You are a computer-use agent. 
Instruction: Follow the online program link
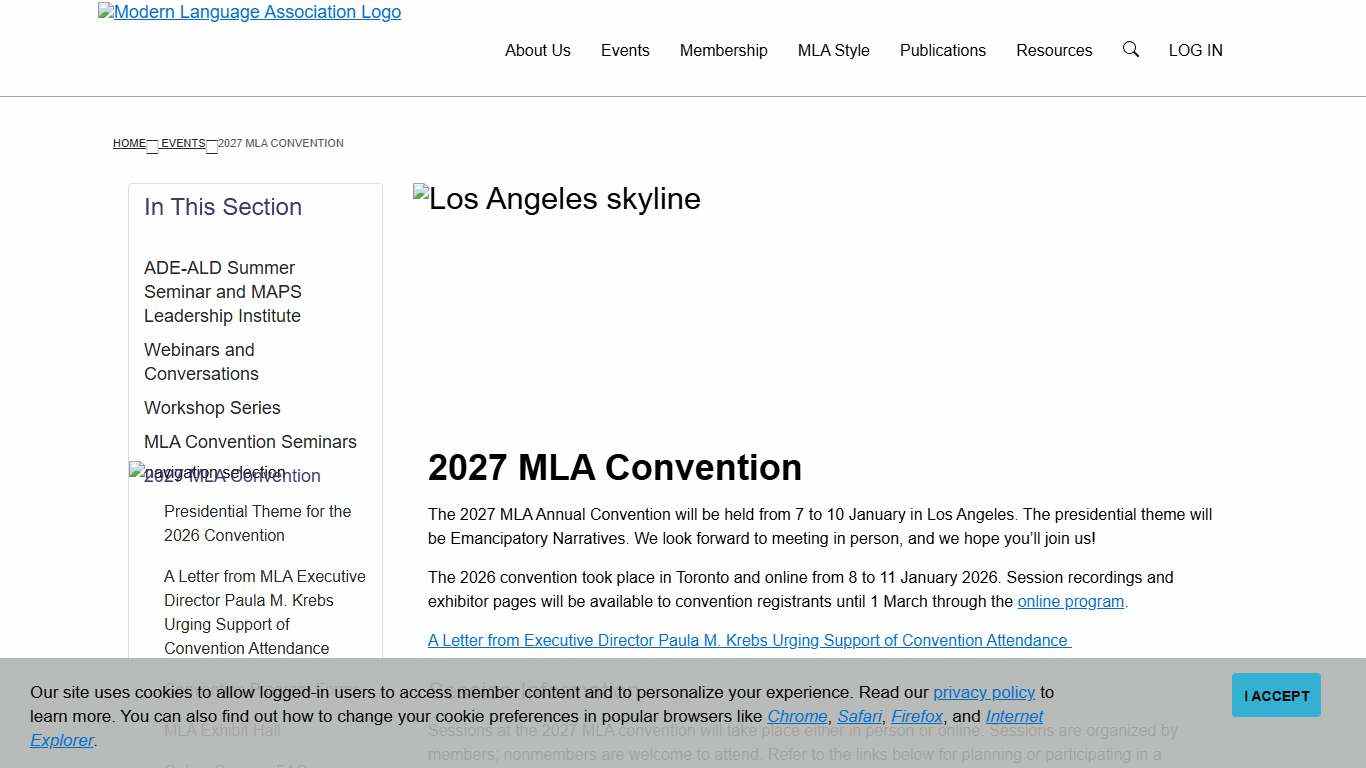click(x=1070, y=601)
